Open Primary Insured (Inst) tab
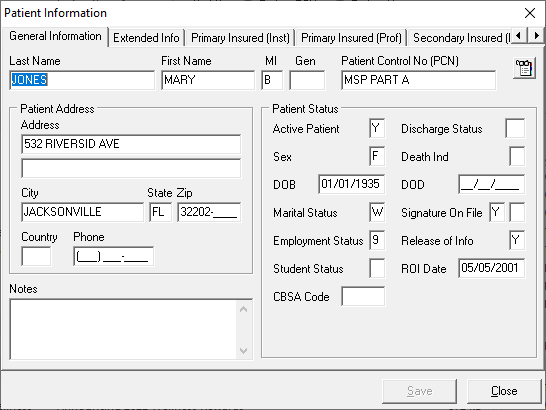The width and height of the screenshot is (546, 410). 240,38
